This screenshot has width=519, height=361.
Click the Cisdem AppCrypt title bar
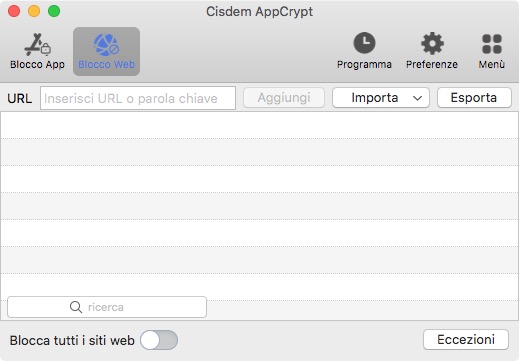(259, 12)
